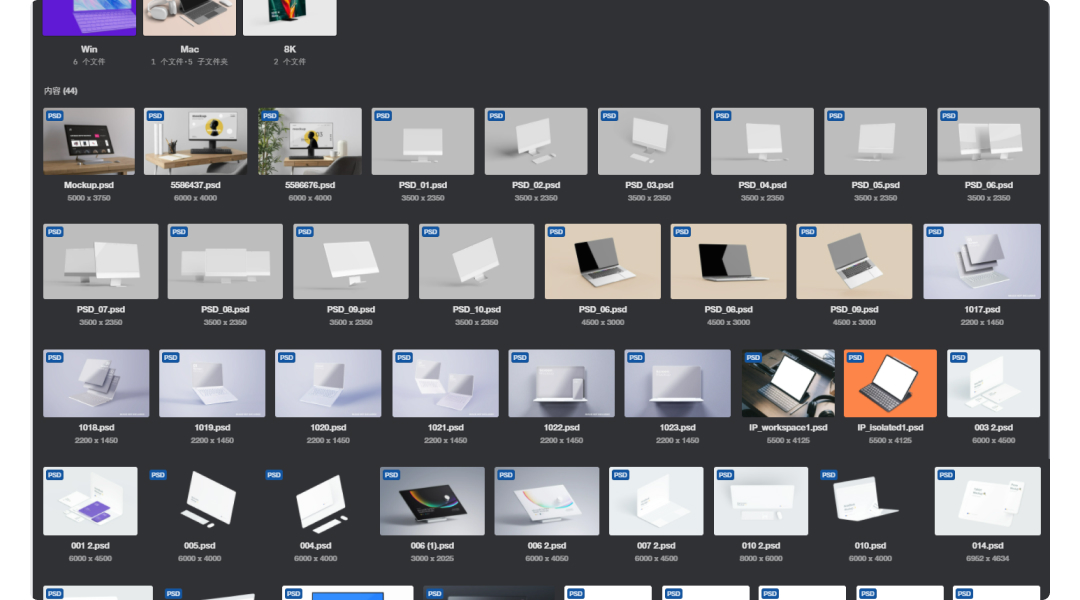1080x600 pixels.
Task: Select the 1023.psd thumbnail
Action: (678, 383)
